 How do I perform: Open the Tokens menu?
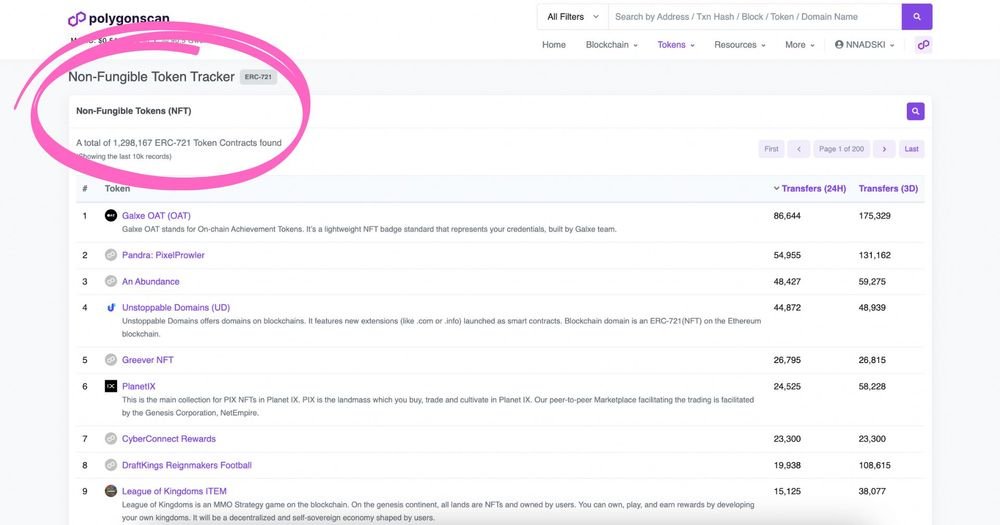click(x=675, y=45)
